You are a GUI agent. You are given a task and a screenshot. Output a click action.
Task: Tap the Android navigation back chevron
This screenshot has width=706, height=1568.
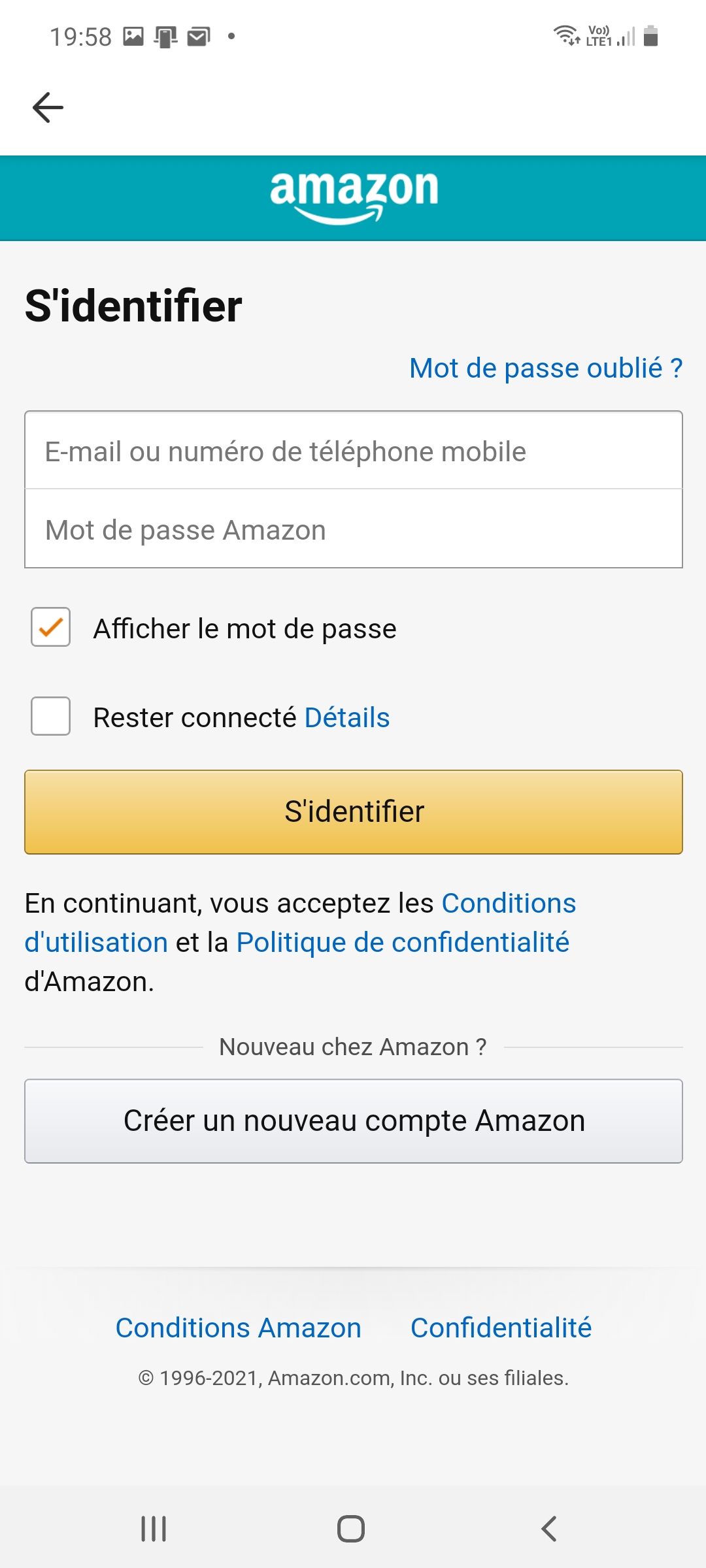(549, 1529)
